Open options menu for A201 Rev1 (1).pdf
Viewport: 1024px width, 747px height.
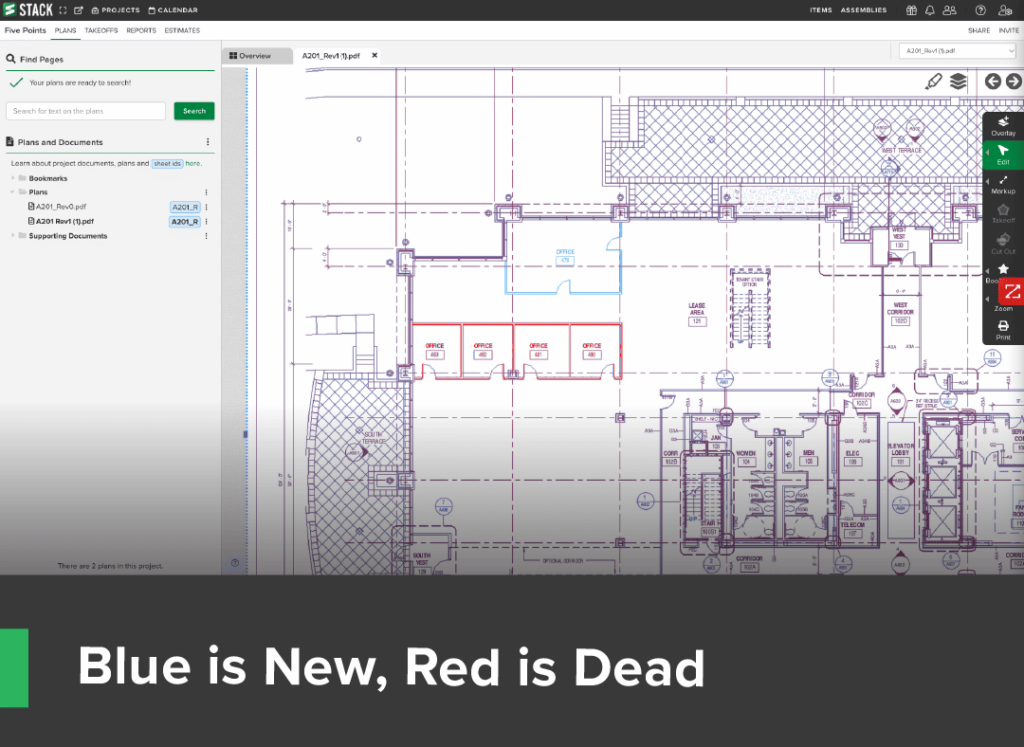pos(206,222)
